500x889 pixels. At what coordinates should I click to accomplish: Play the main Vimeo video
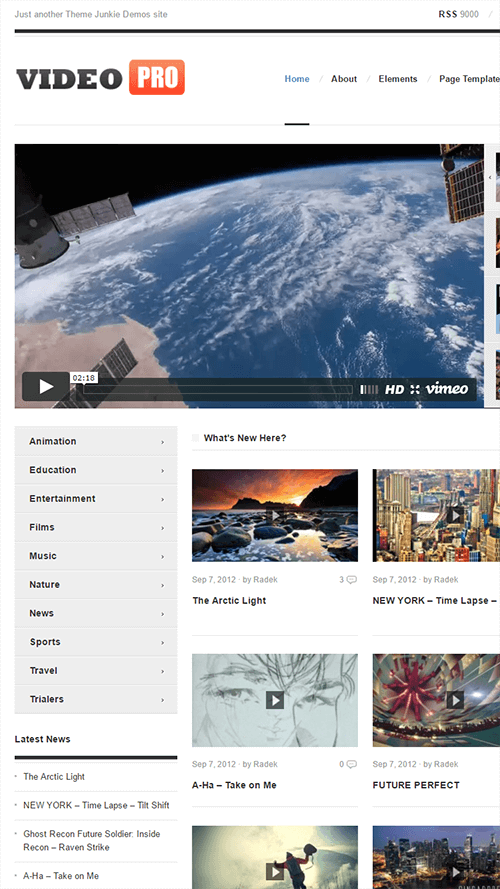(x=45, y=387)
